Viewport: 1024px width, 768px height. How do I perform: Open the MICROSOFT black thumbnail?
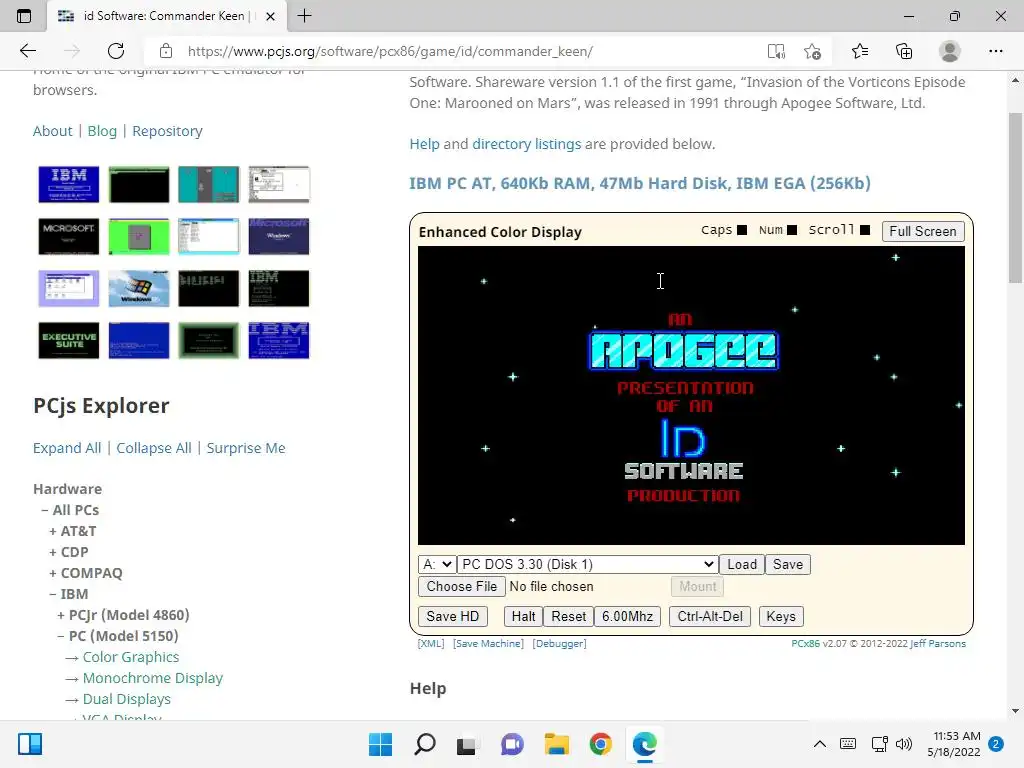point(69,236)
